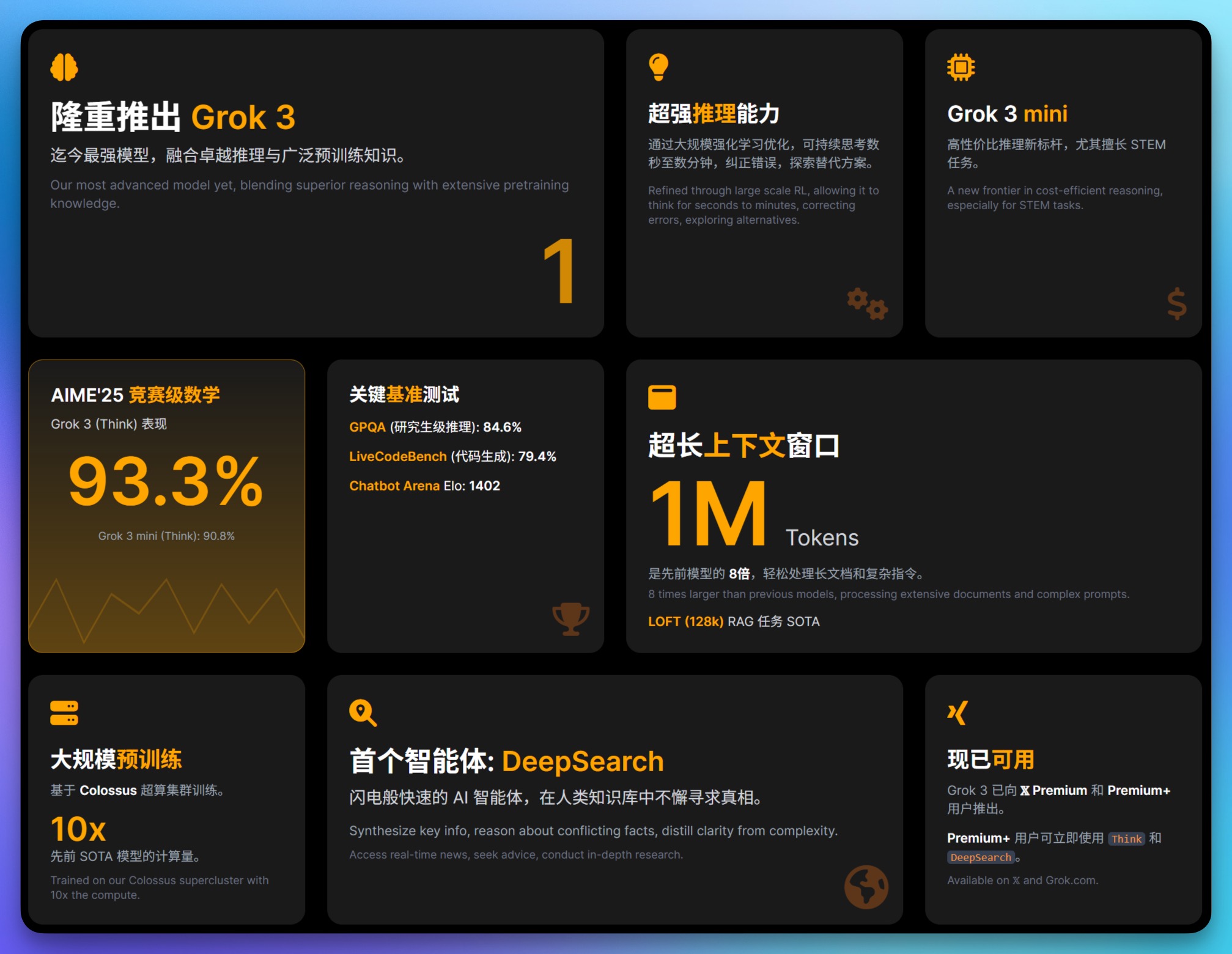Click the 大规模预训练 heading
The width and height of the screenshot is (1232, 954).
[116, 760]
